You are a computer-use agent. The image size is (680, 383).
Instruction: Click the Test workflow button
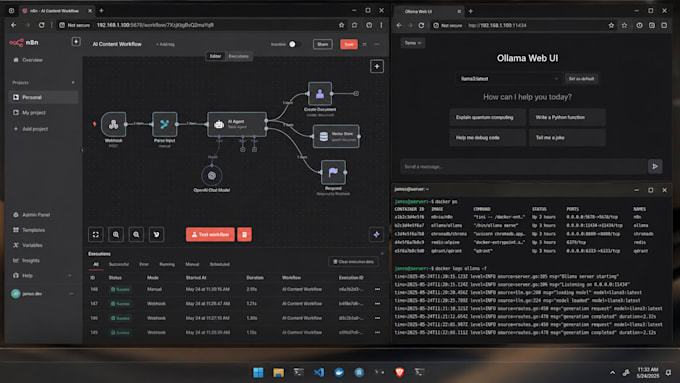point(210,235)
